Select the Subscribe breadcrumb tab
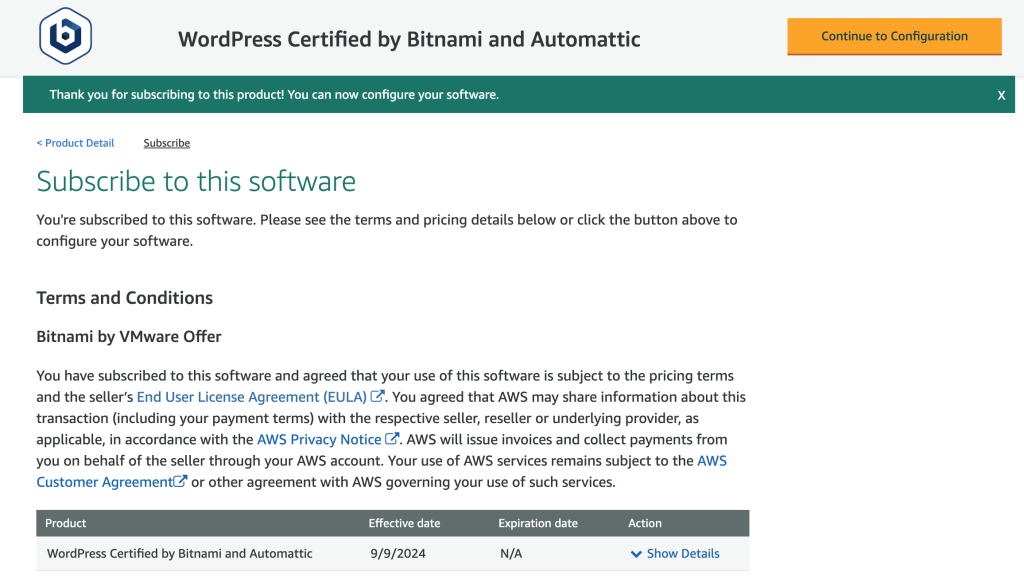This screenshot has width=1024, height=583. (x=167, y=143)
